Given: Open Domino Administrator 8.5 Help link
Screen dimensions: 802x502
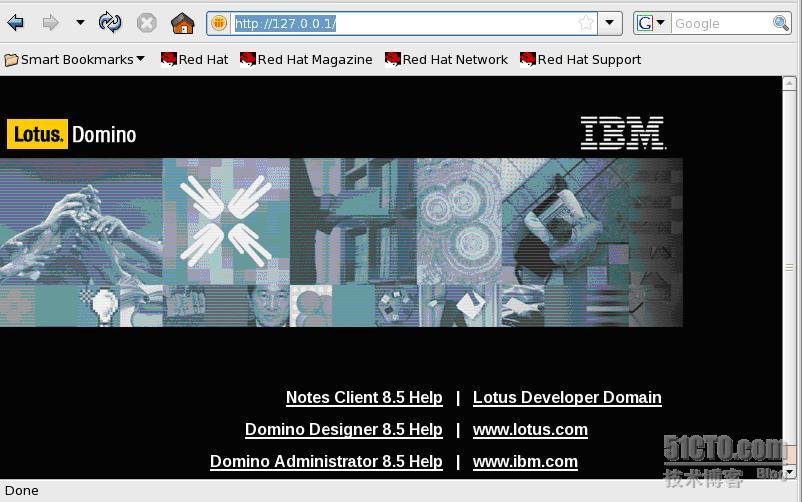Looking at the screenshot, I should tap(326, 462).
